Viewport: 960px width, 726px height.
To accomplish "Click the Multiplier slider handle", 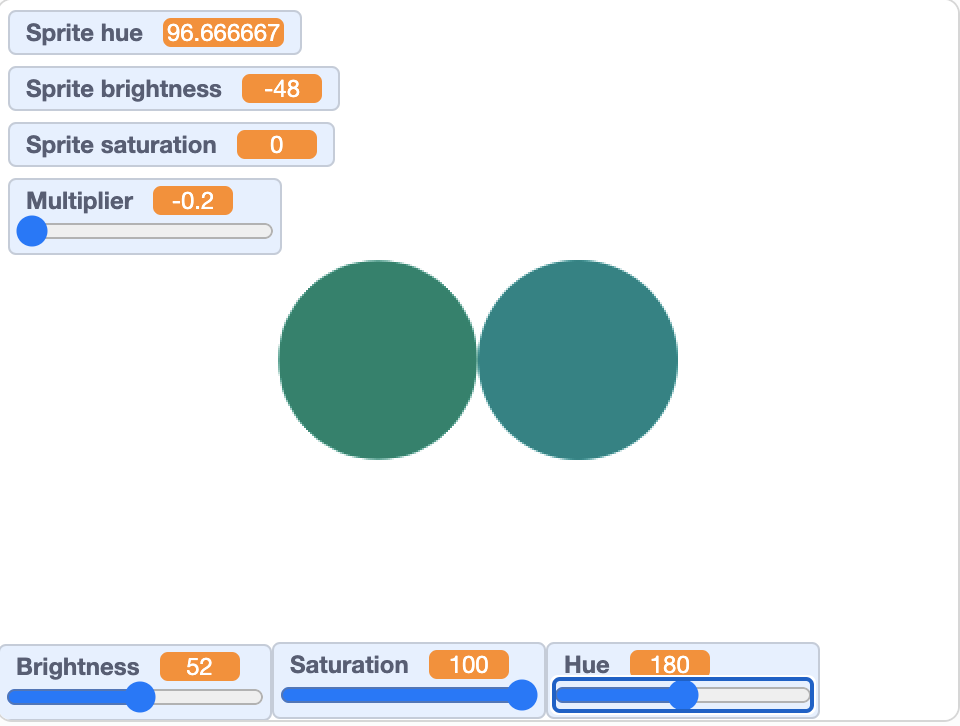I will (31, 231).
